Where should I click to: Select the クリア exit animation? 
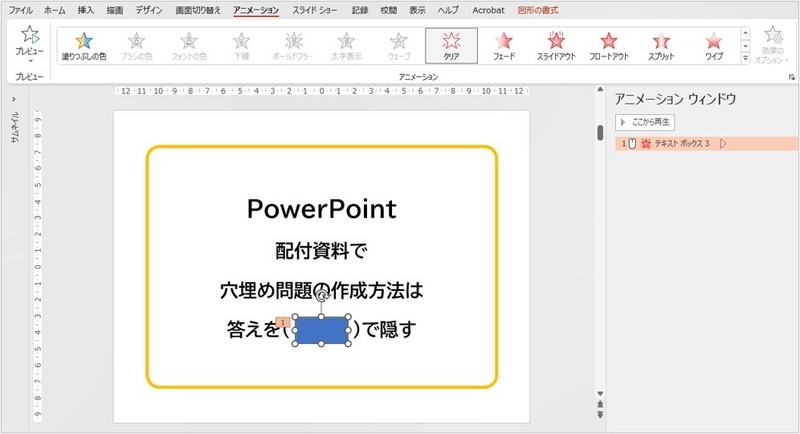point(452,46)
